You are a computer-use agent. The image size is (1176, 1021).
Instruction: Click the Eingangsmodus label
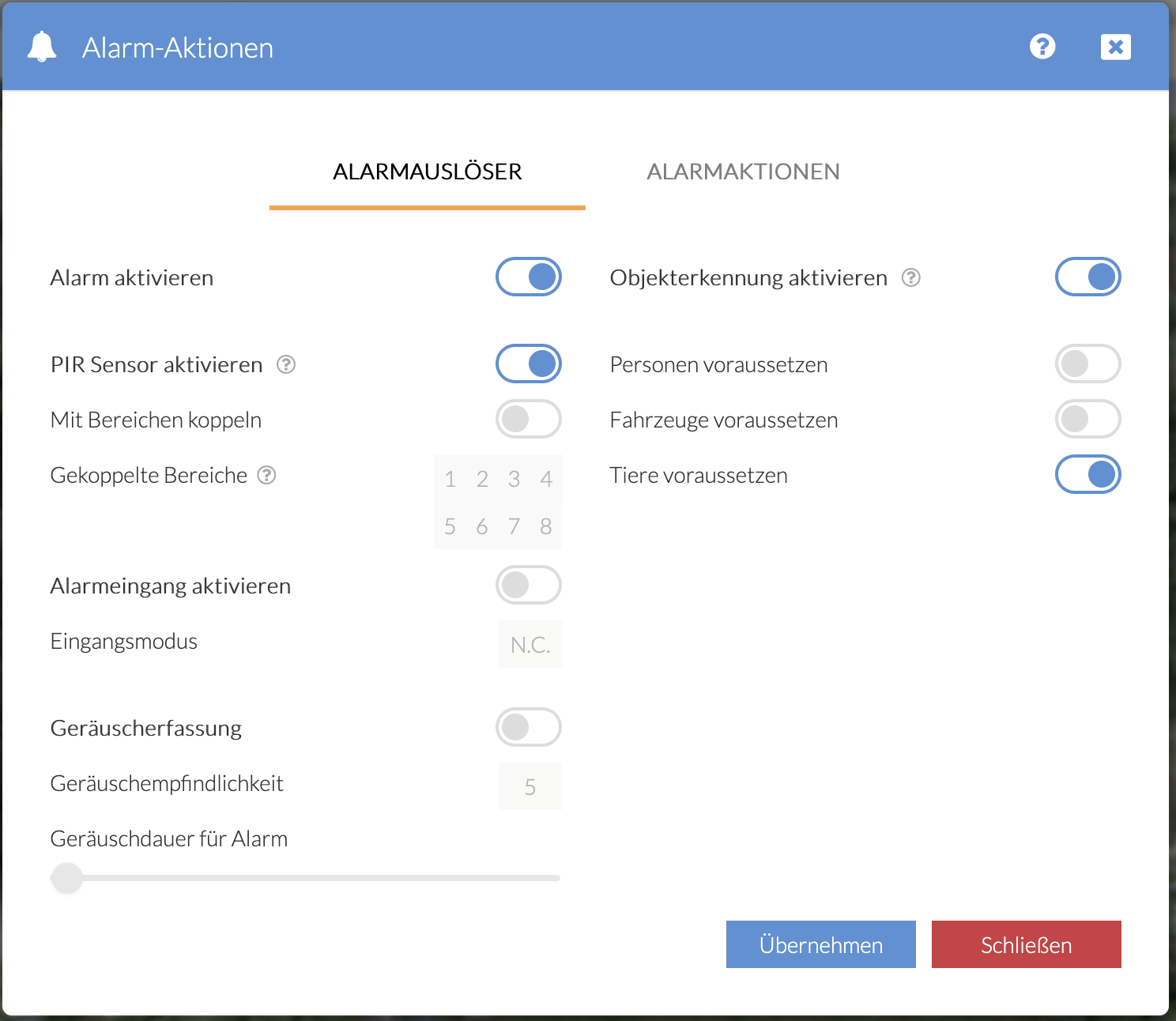tap(124, 642)
